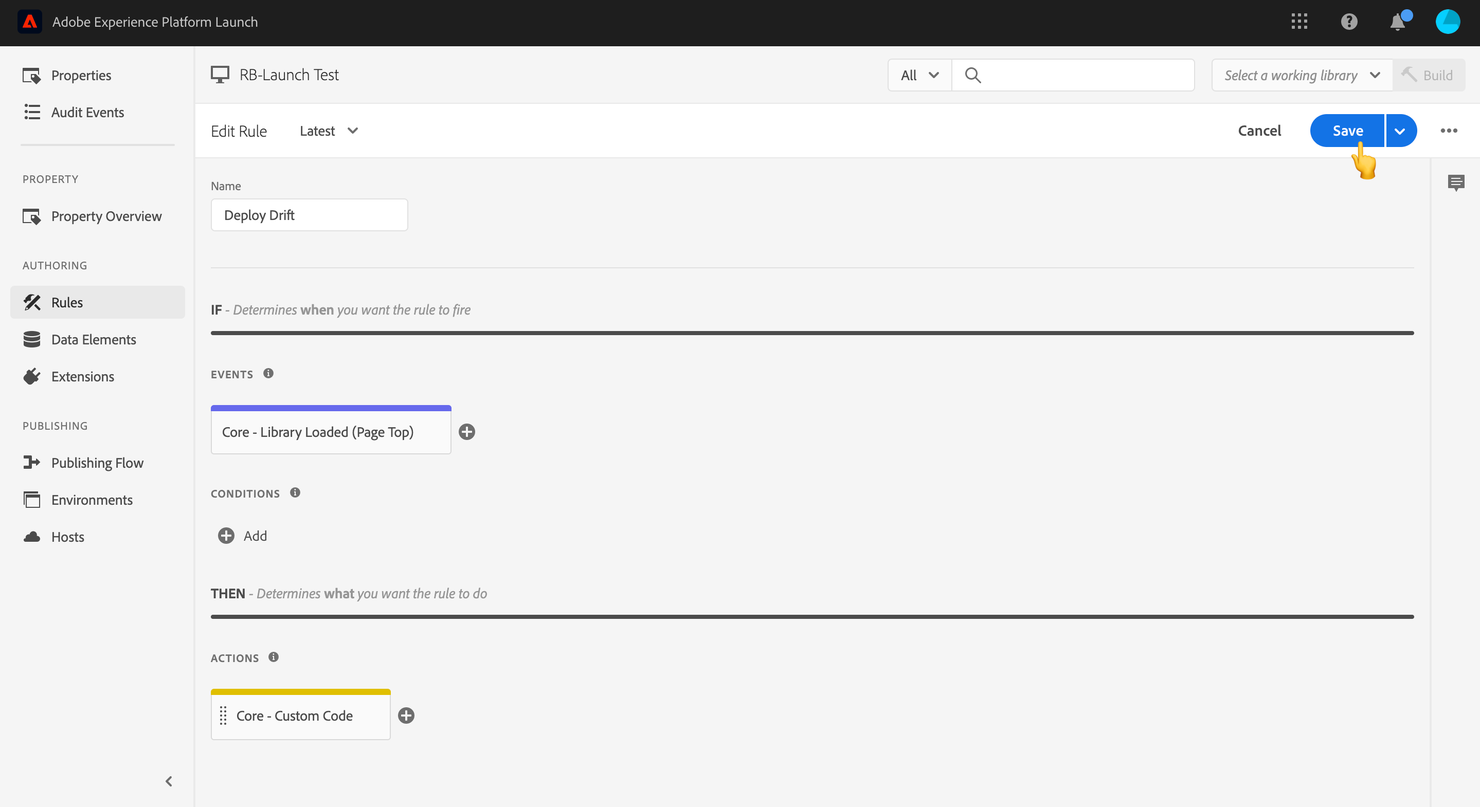Open the Hosts page
1480x807 pixels.
(68, 537)
